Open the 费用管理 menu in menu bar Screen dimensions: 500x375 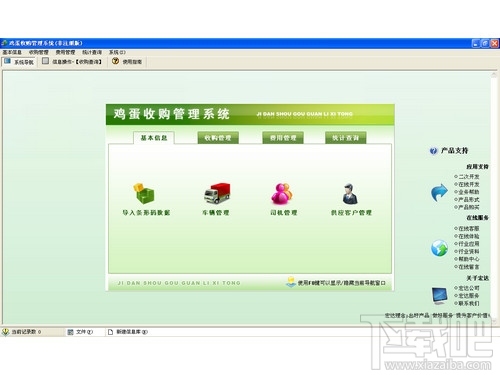coord(65,52)
